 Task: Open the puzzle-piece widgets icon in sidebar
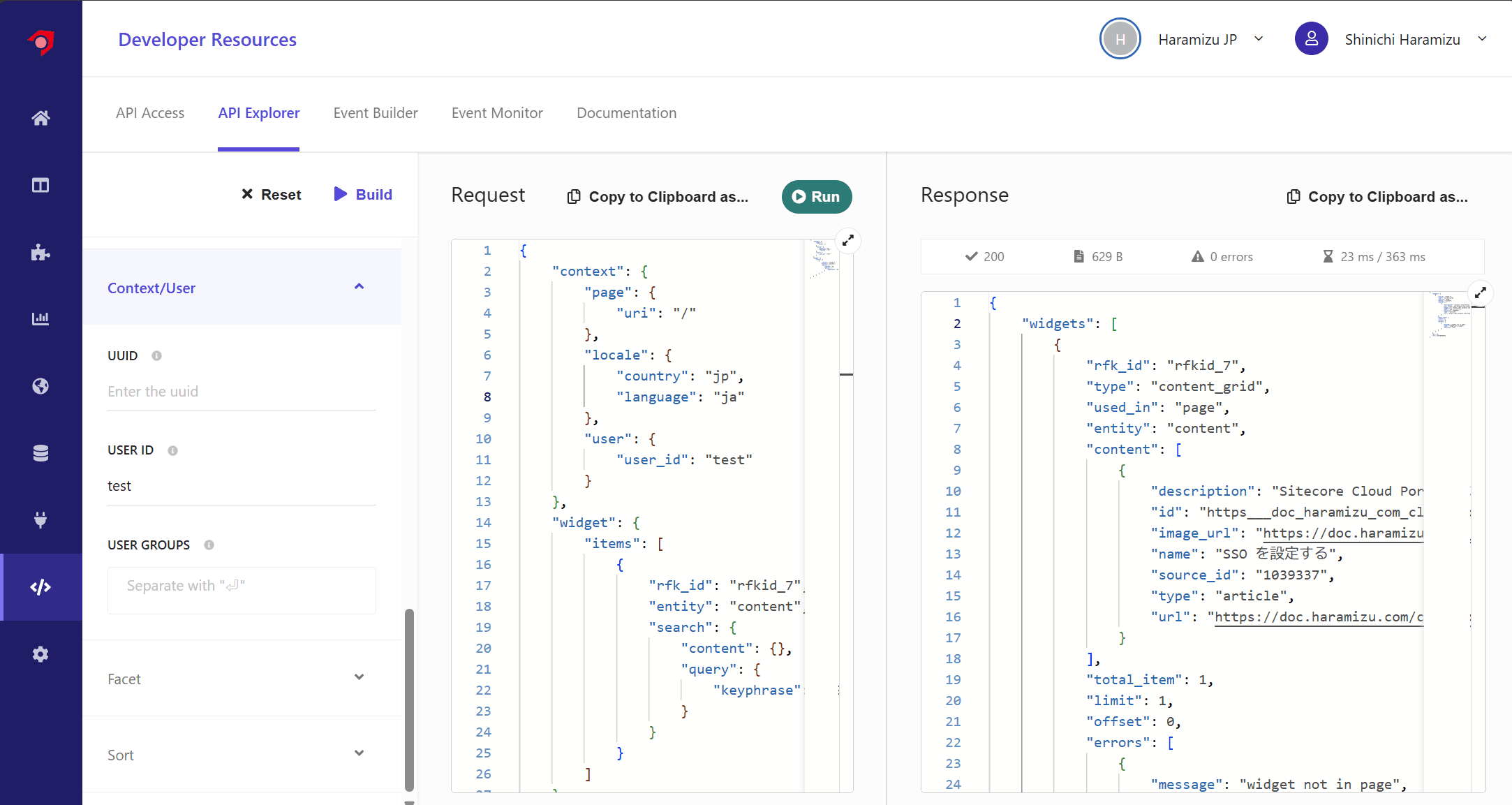tap(40, 252)
